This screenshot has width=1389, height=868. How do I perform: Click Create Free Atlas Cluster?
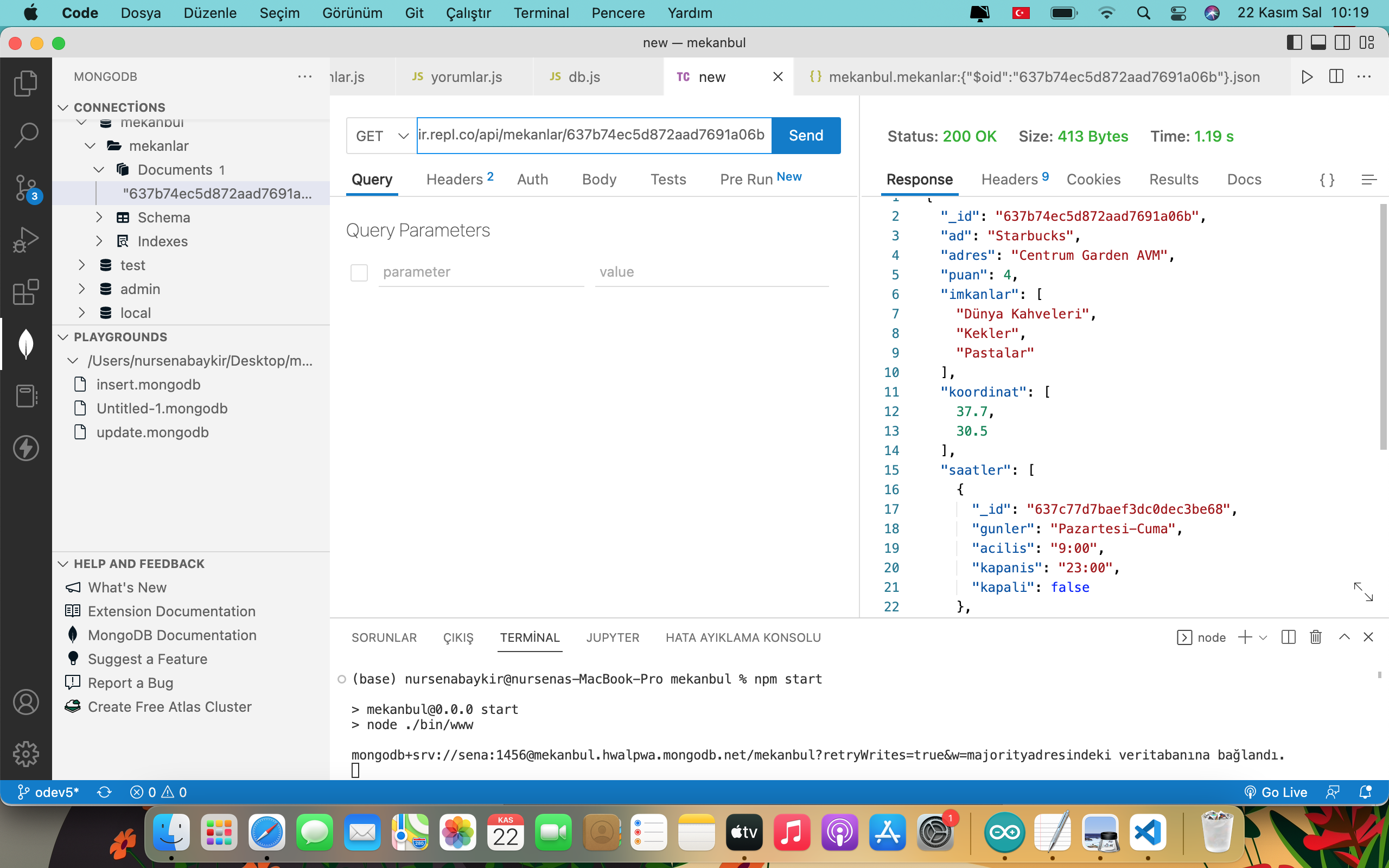[x=169, y=707]
